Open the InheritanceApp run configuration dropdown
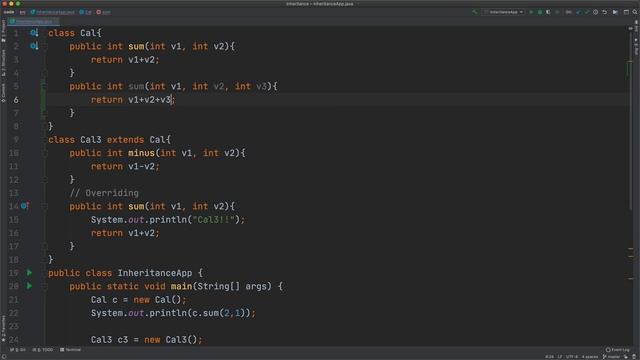 coord(504,12)
